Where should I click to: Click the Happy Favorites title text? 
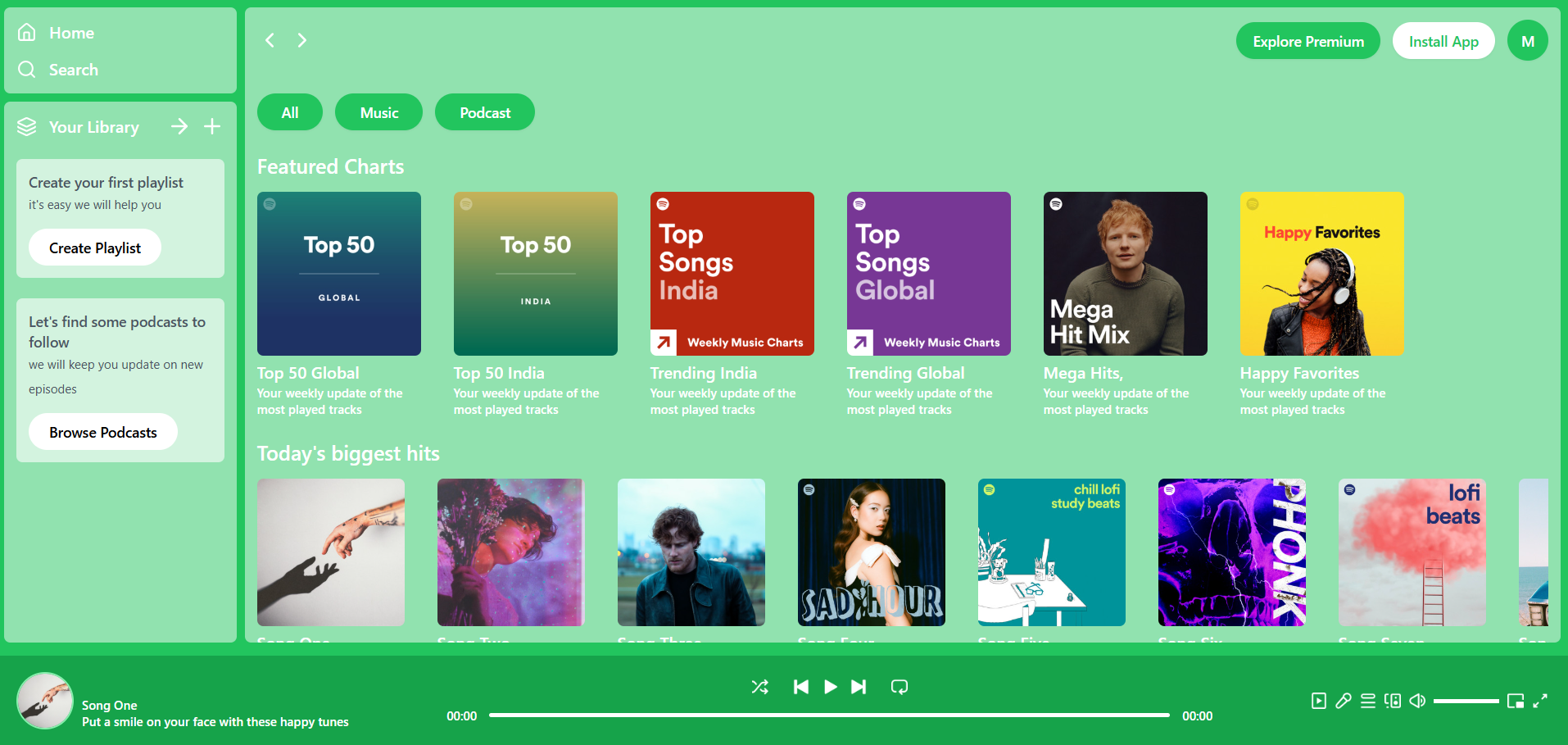click(1299, 373)
